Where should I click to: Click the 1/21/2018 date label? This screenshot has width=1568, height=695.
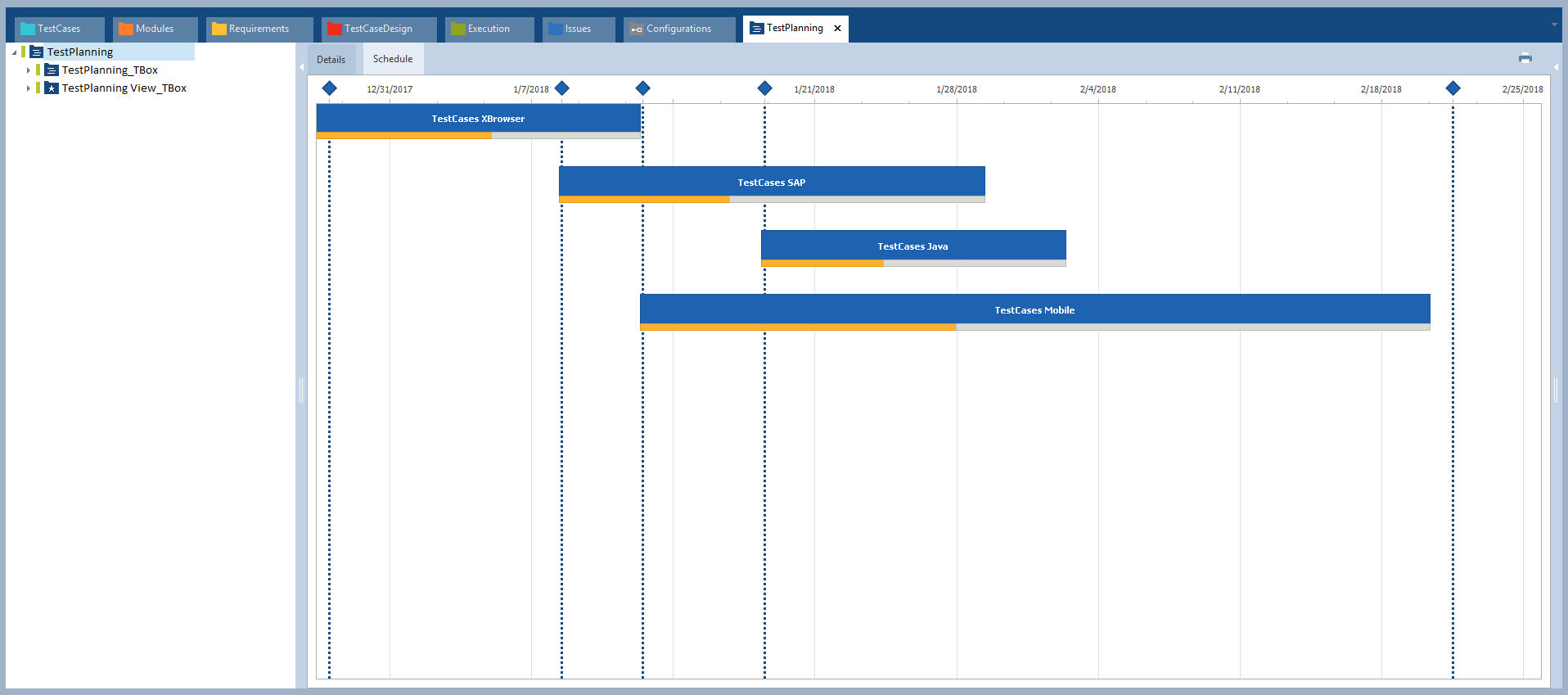point(814,89)
